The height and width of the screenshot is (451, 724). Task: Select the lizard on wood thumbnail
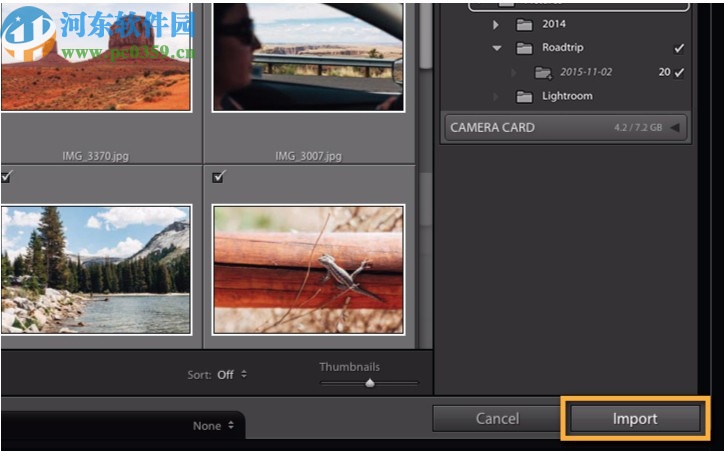click(308, 270)
